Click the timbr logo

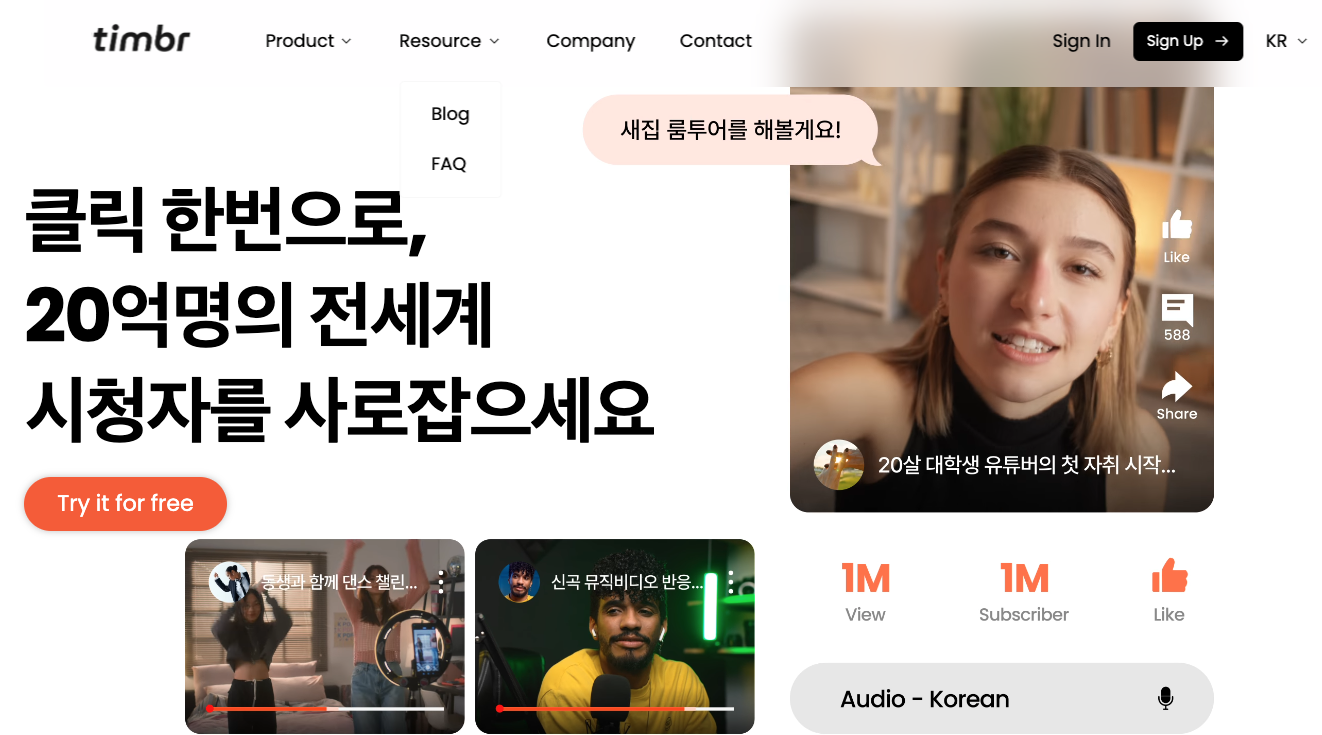pyautogui.click(x=141, y=40)
